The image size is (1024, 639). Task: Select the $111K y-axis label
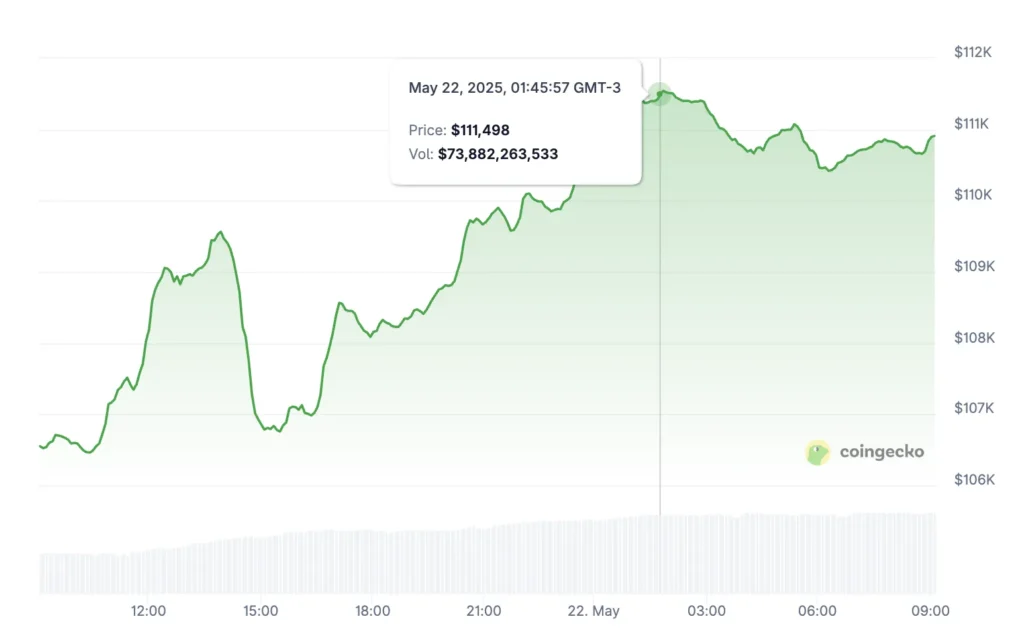point(973,124)
